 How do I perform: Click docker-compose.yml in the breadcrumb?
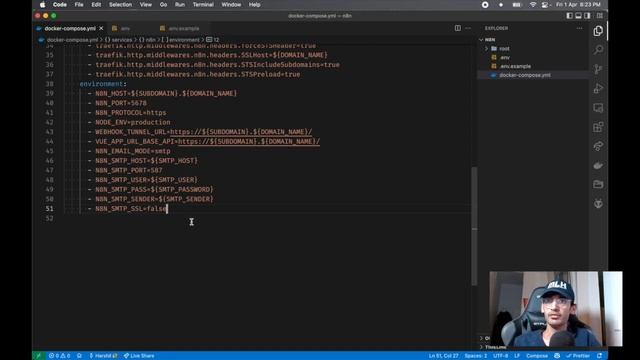72,40
